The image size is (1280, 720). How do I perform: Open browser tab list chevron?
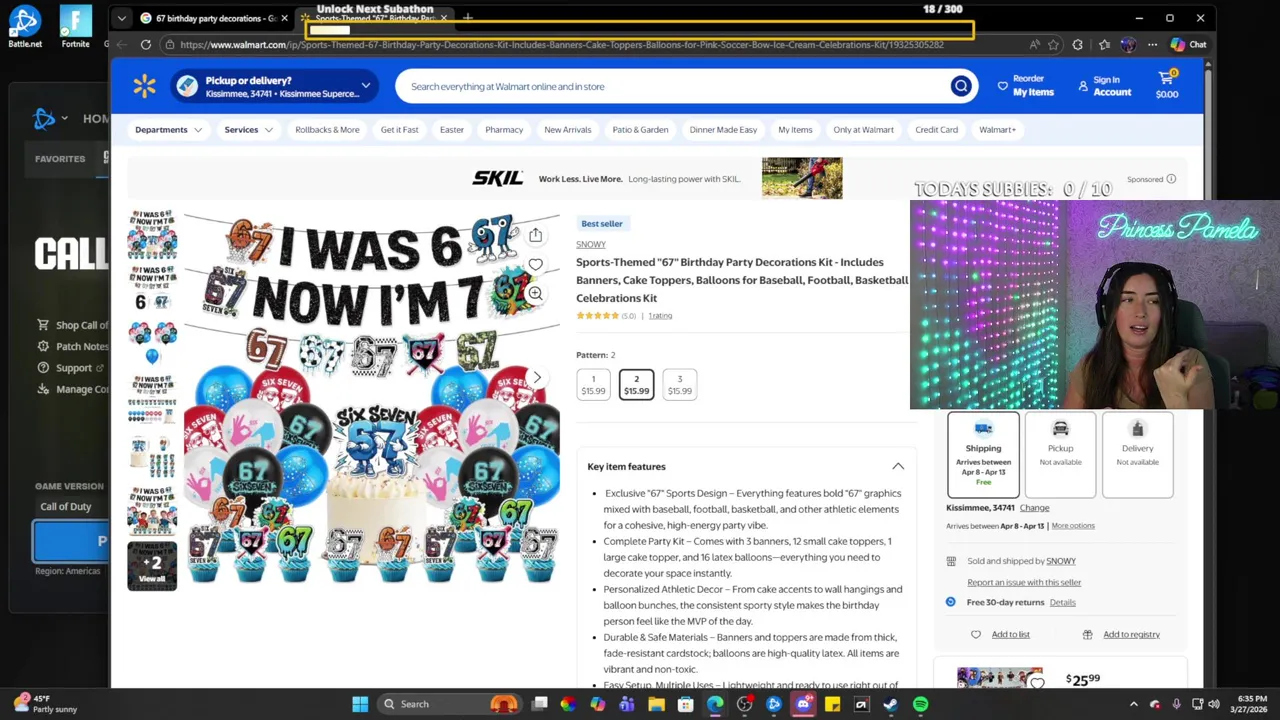[121, 18]
